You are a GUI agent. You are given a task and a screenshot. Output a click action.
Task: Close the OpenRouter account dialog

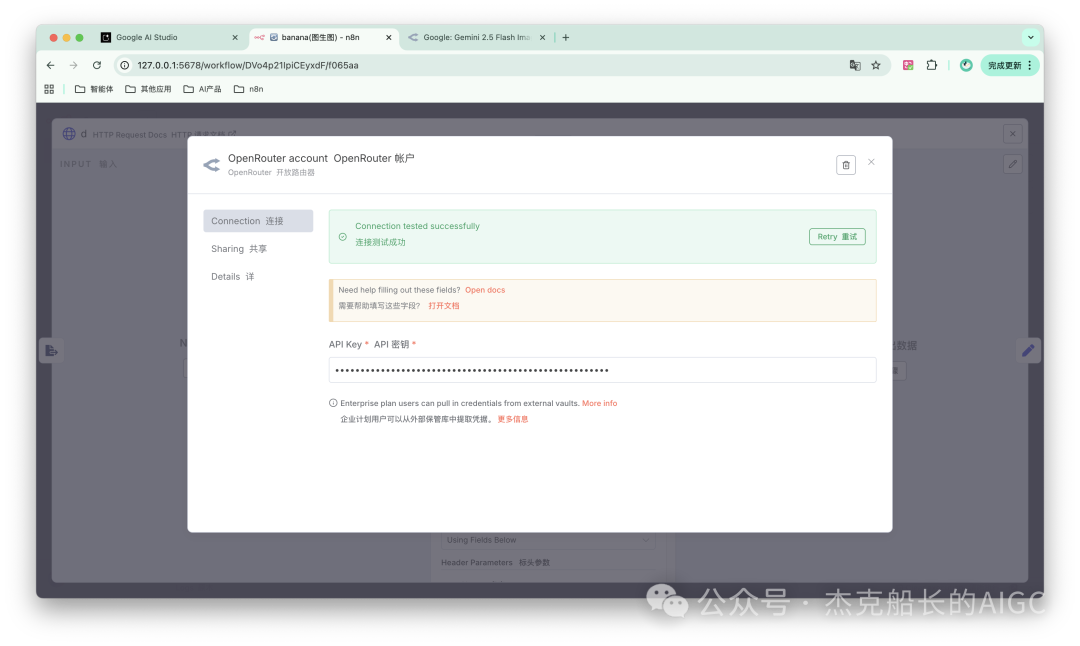871,162
